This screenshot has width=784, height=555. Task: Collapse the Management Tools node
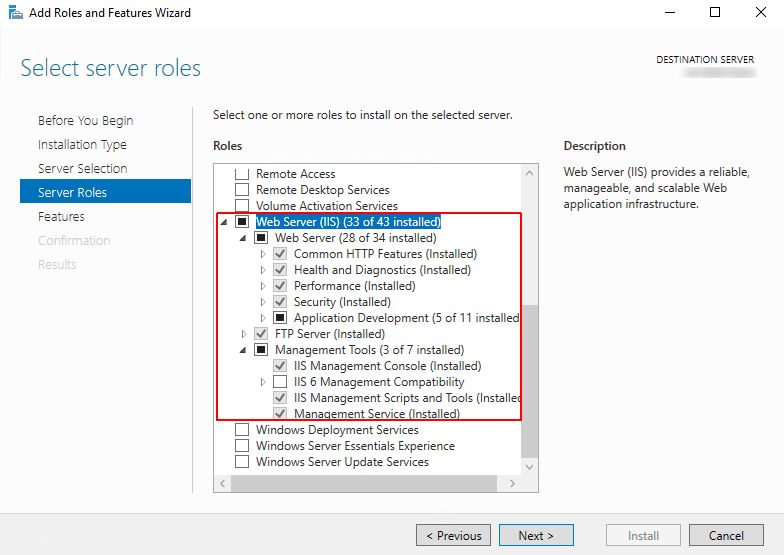(243, 350)
